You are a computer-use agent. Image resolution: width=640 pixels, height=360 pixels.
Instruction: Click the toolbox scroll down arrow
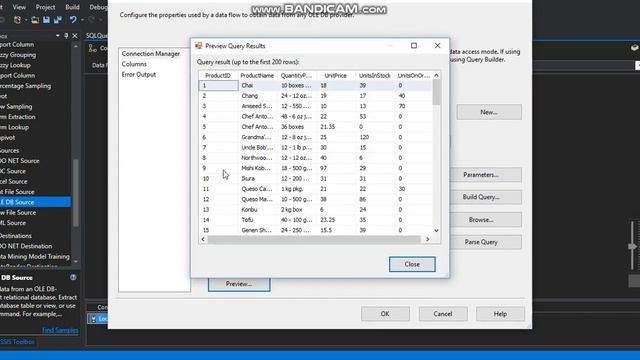tap(76, 261)
